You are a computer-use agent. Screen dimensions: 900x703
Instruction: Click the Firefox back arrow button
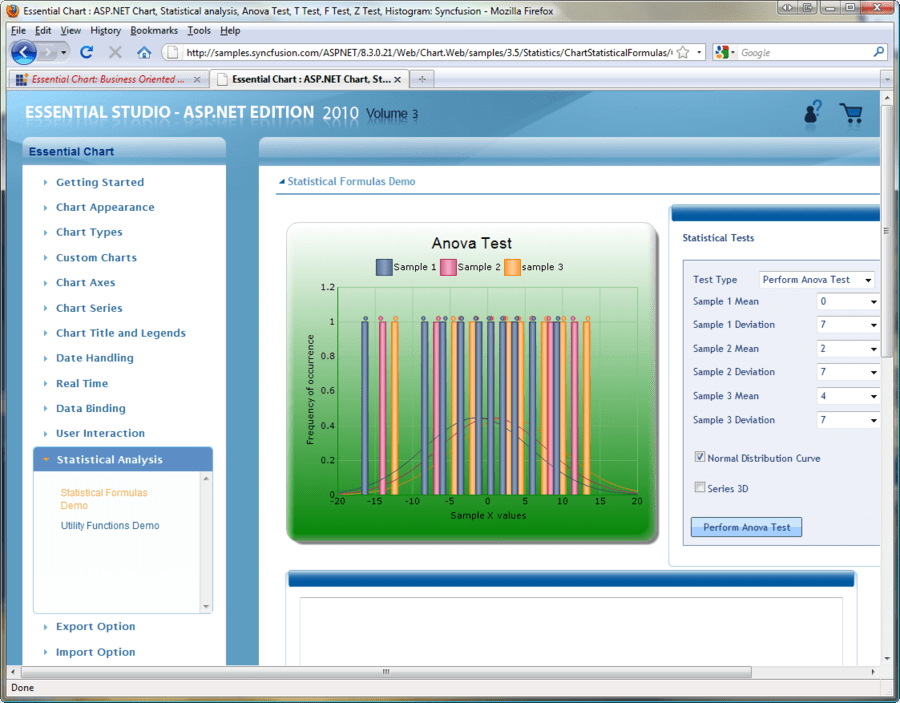click(24, 53)
